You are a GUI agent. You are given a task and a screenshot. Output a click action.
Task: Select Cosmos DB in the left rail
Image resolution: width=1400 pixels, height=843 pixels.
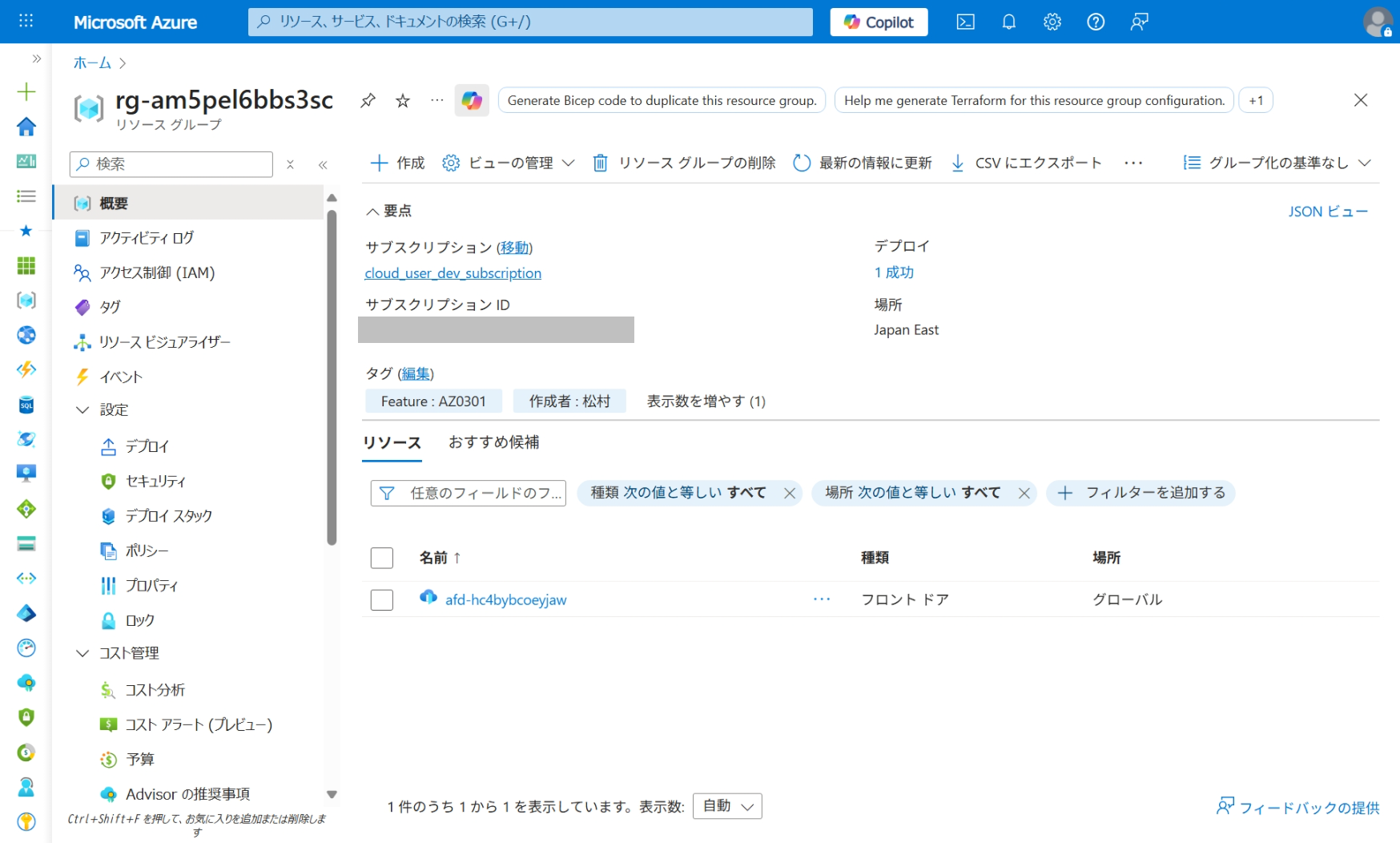[26, 439]
